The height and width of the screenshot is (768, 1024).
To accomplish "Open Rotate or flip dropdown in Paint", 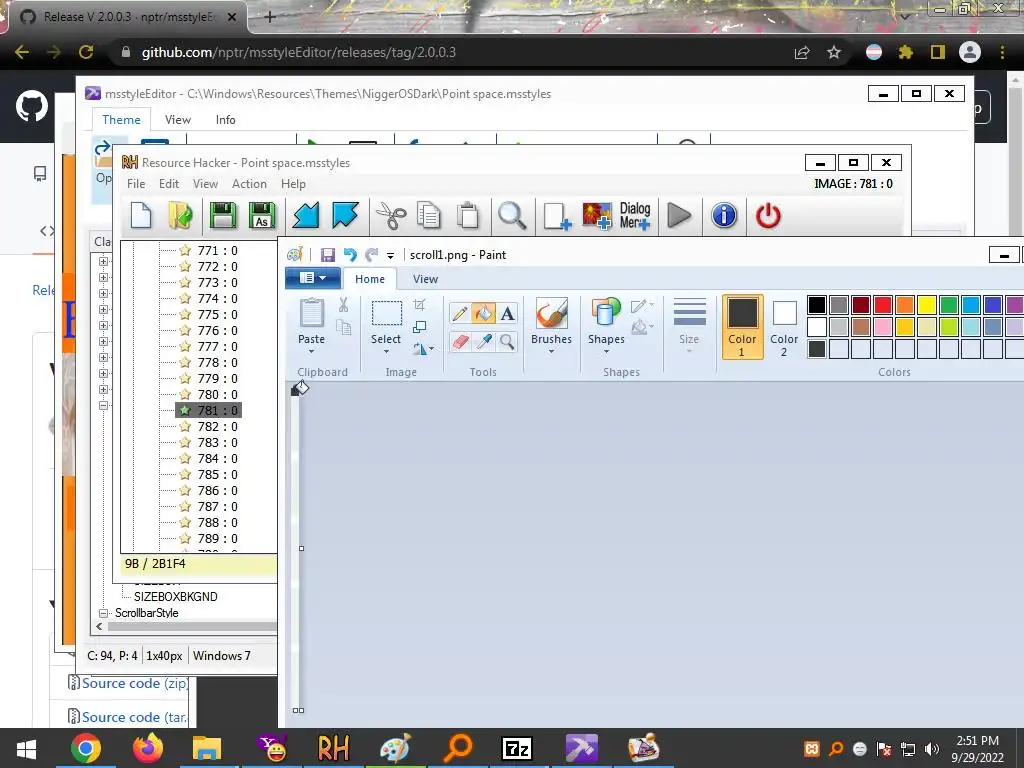I will (423, 349).
